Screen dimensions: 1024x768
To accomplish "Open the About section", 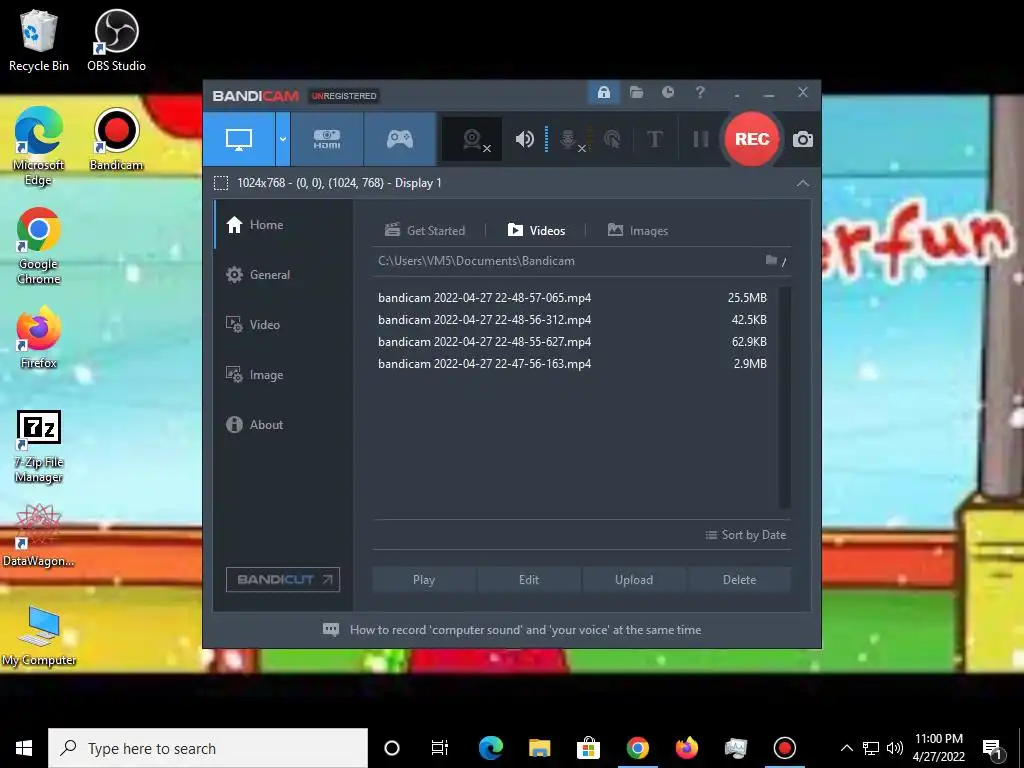I will (x=283, y=424).
